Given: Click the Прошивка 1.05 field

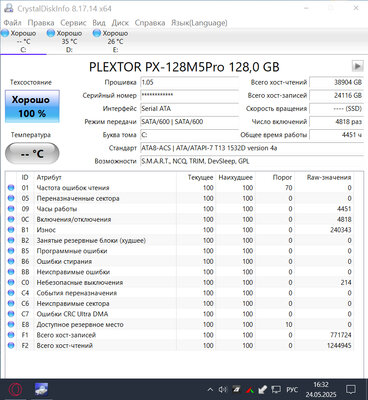Looking at the screenshot, I should 189,82.
